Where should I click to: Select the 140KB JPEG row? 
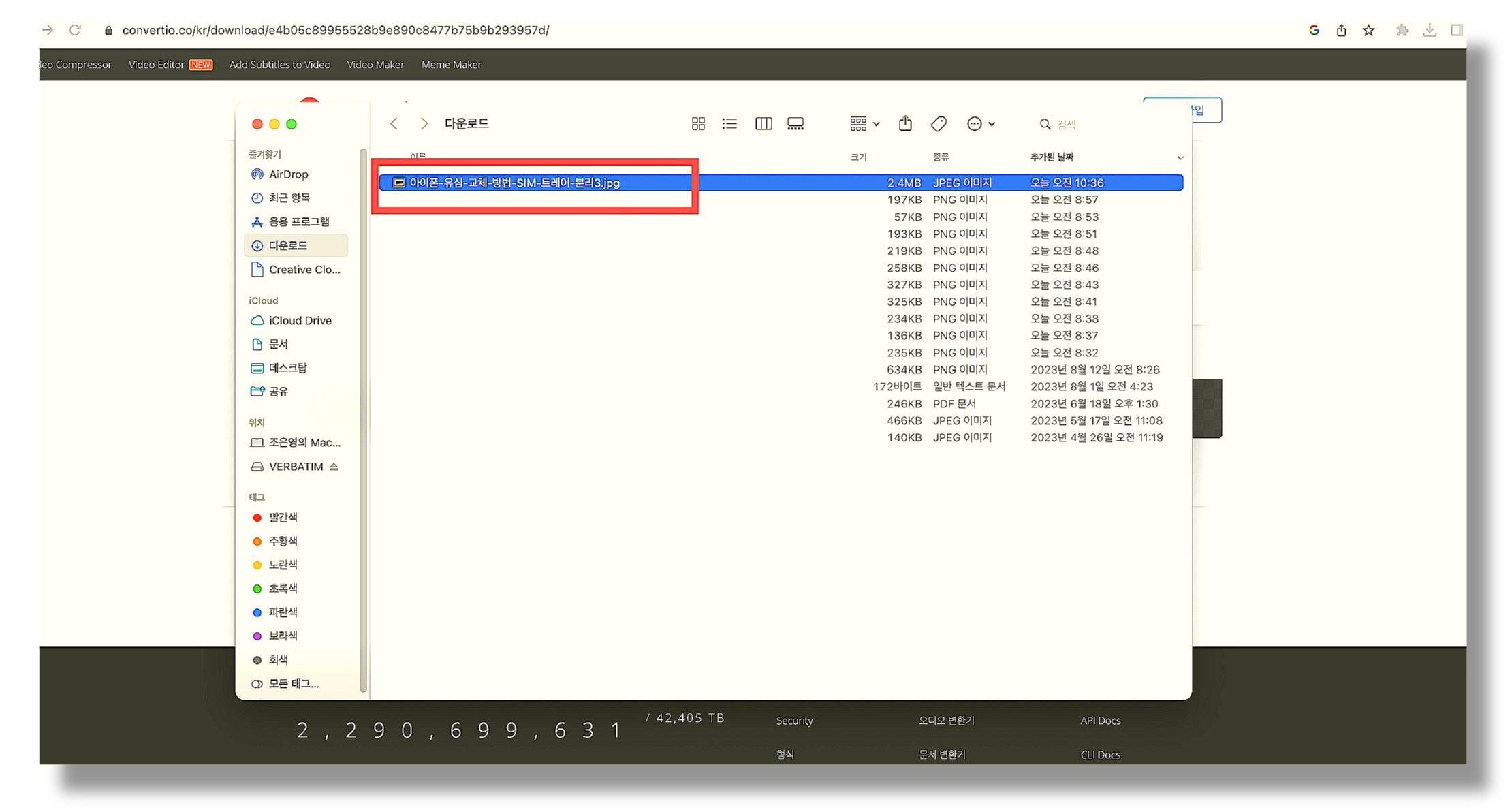[781, 437]
